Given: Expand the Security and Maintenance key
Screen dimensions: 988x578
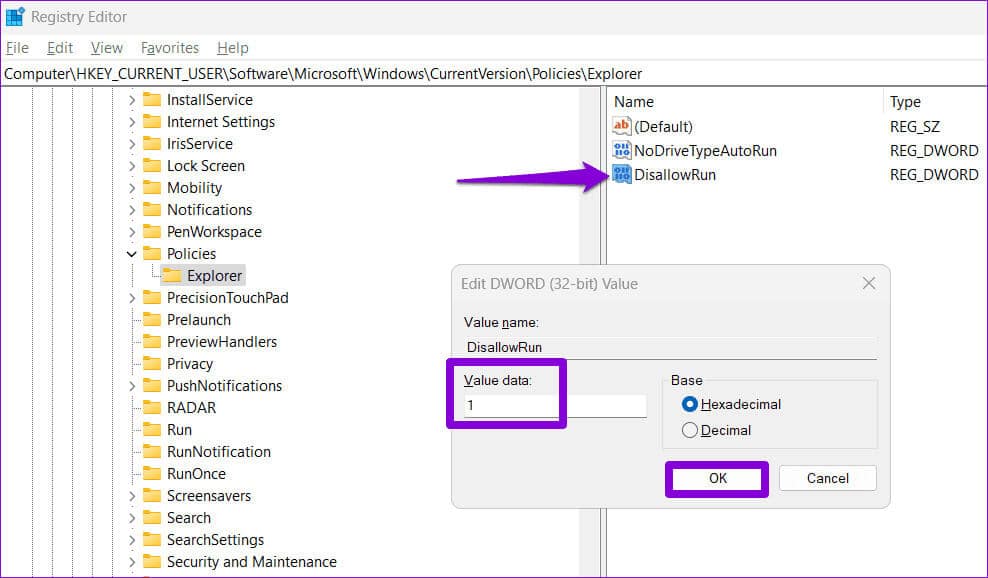Looking at the screenshot, I should tap(132, 562).
